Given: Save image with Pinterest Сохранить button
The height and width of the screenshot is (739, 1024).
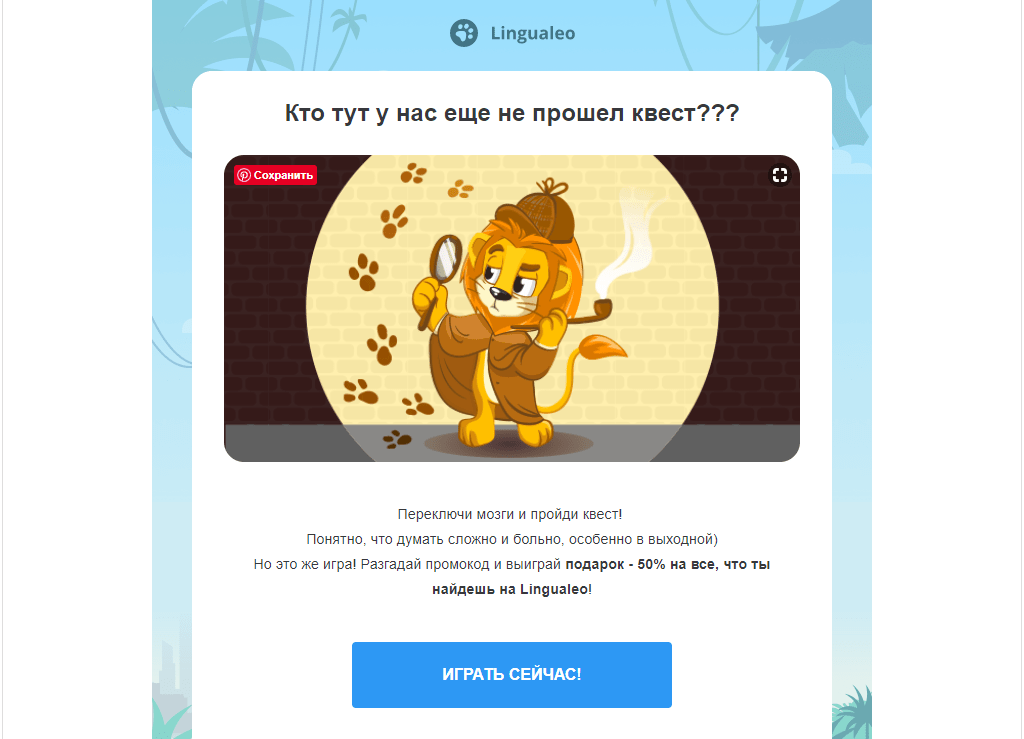Looking at the screenshot, I should 276,175.
